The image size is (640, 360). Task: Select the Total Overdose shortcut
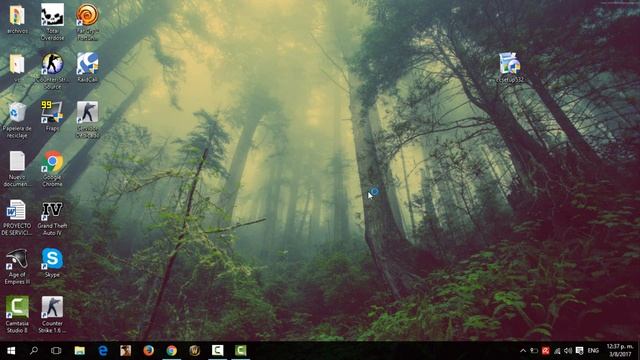[x=52, y=21]
